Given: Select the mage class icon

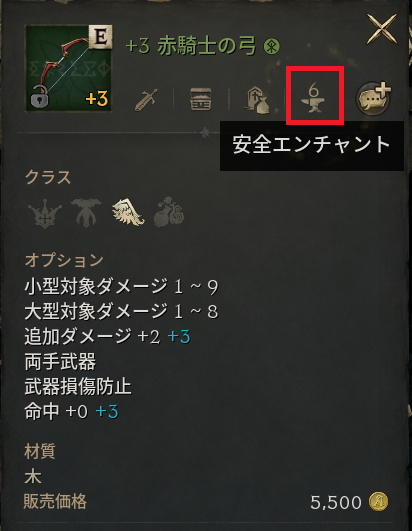Looking at the screenshot, I should pyautogui.click(x=169, y=212).
